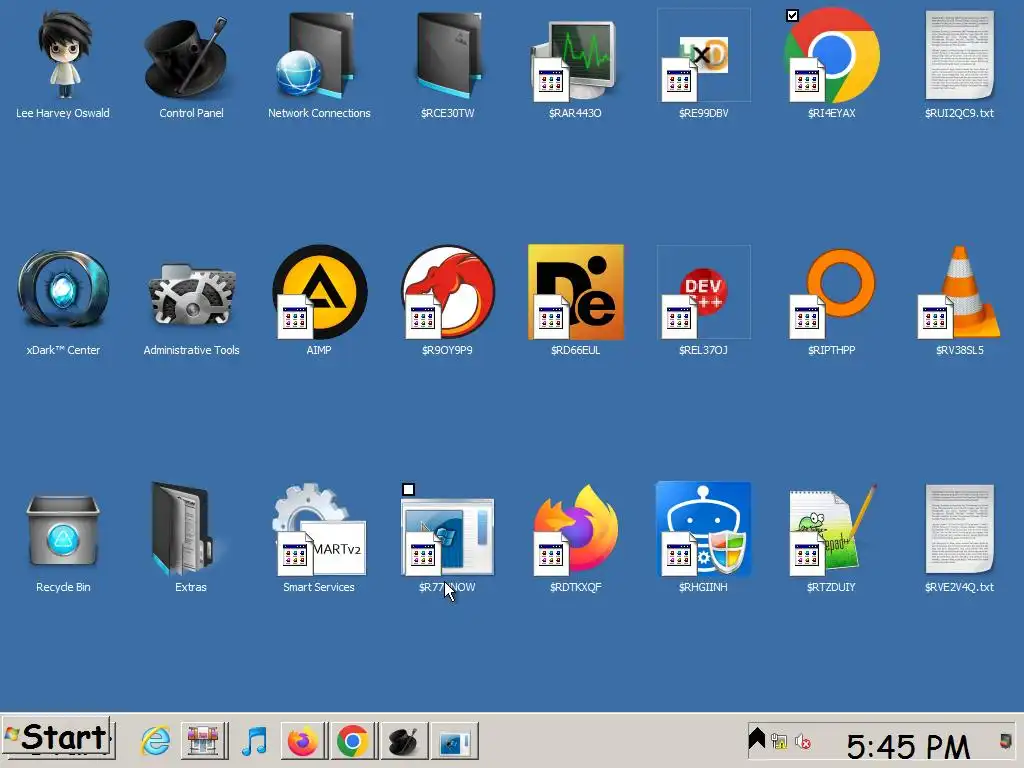Click the blue window icon in the taskbar
This screenshot has height=768, width=1024.
coord(454,741)
